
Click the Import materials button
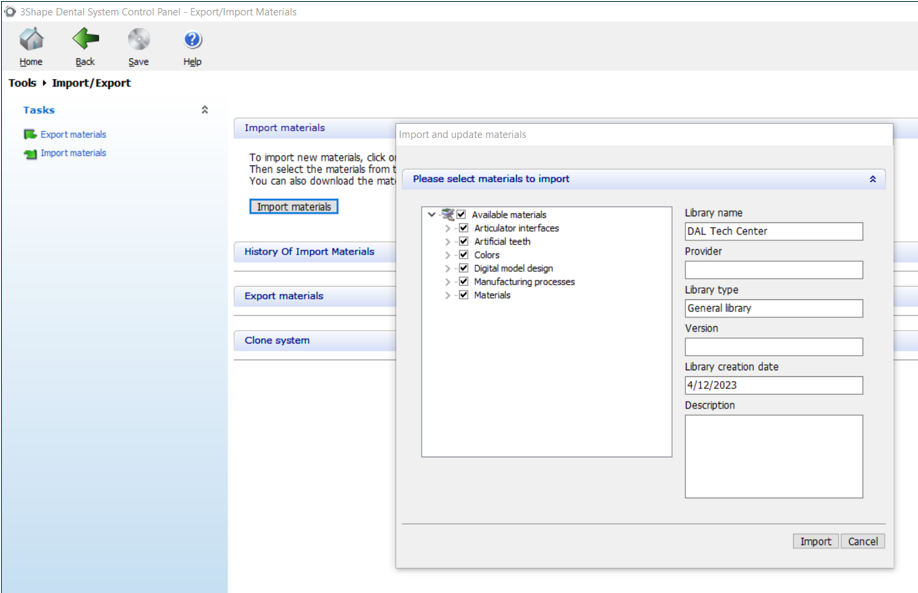click(x=294, y=207)
